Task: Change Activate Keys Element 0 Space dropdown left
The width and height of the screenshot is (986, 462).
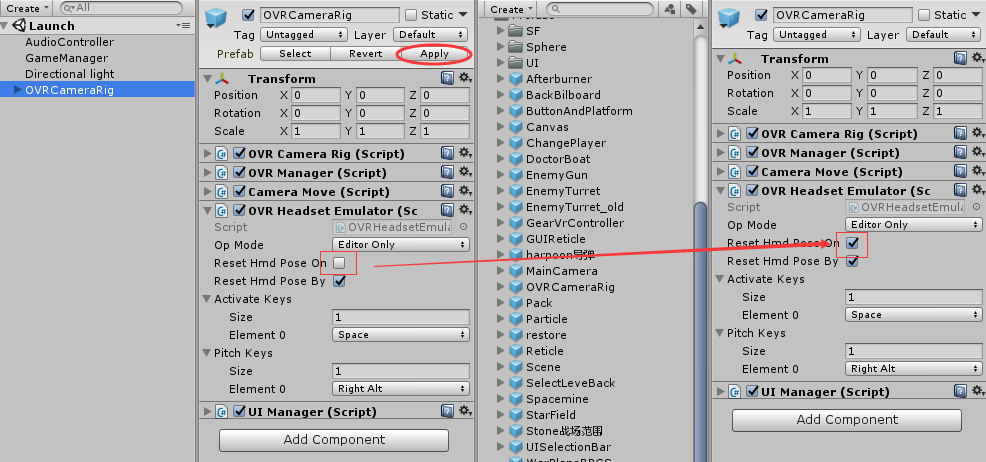Action: pos(401,335)
